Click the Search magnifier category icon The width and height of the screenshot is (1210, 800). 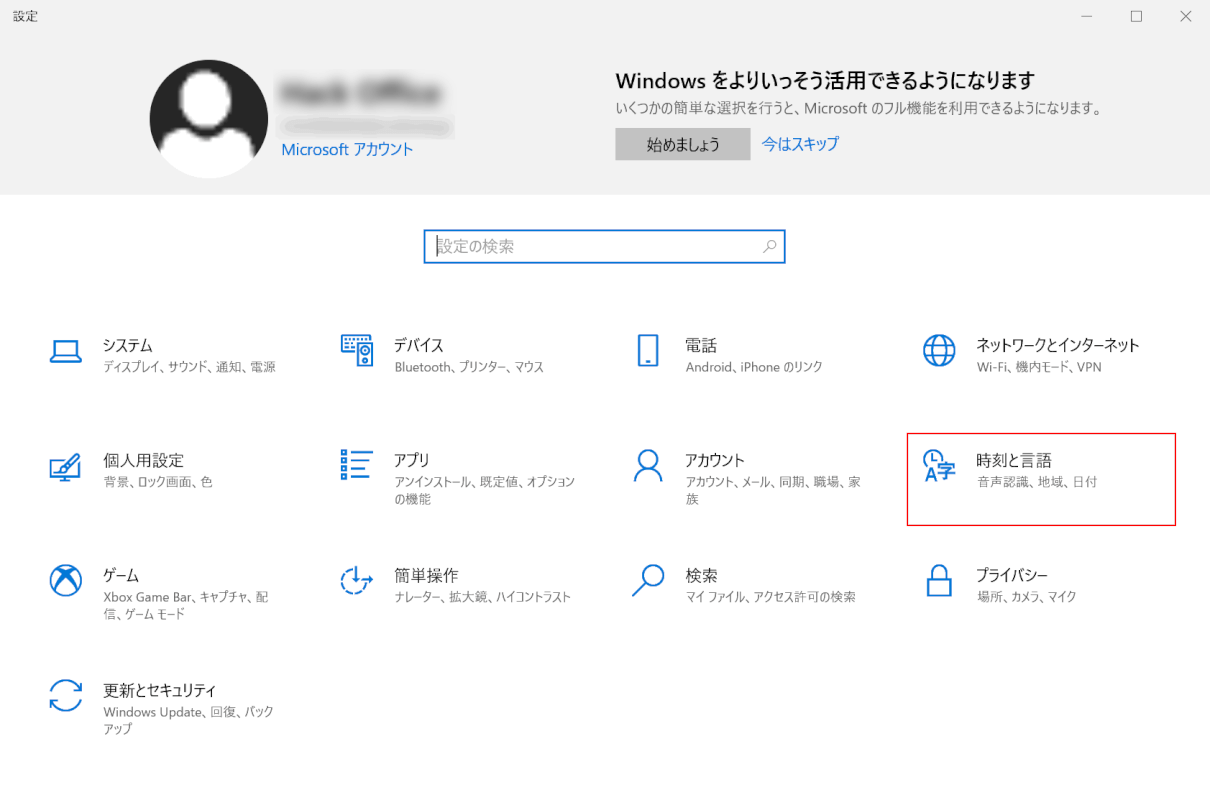(x=648, y=580)
